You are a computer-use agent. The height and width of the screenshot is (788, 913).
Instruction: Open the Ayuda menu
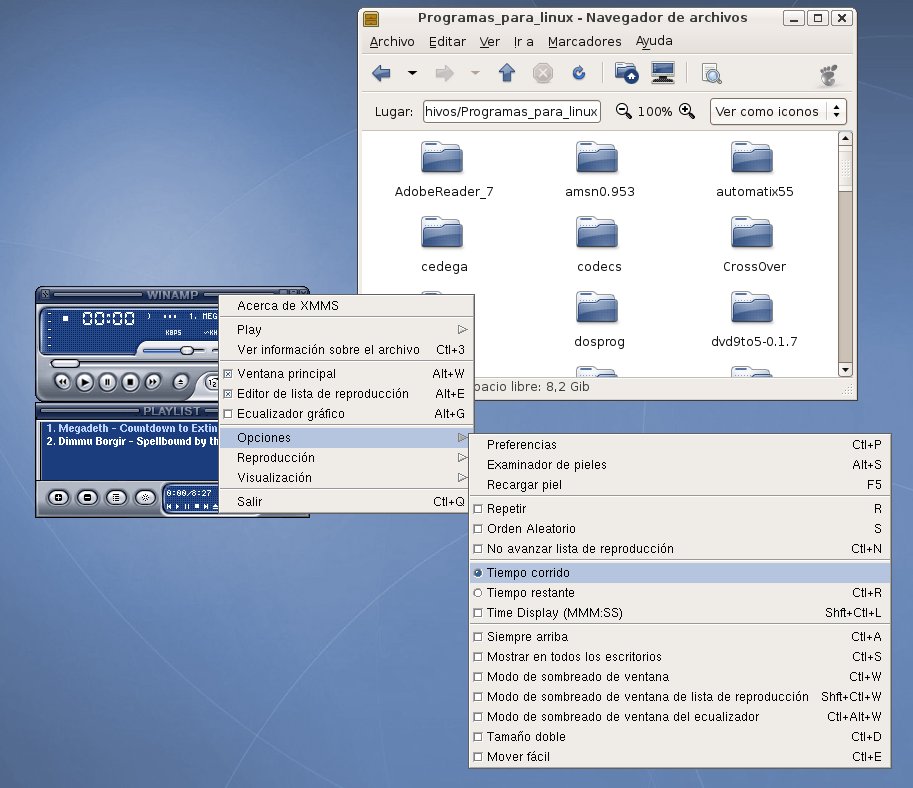pyautogui.click(x=654, y=41)
